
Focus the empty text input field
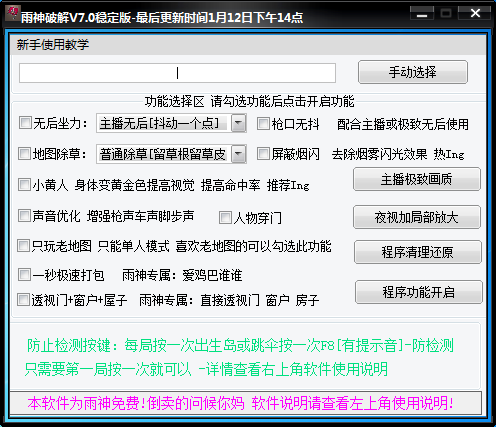177,73
